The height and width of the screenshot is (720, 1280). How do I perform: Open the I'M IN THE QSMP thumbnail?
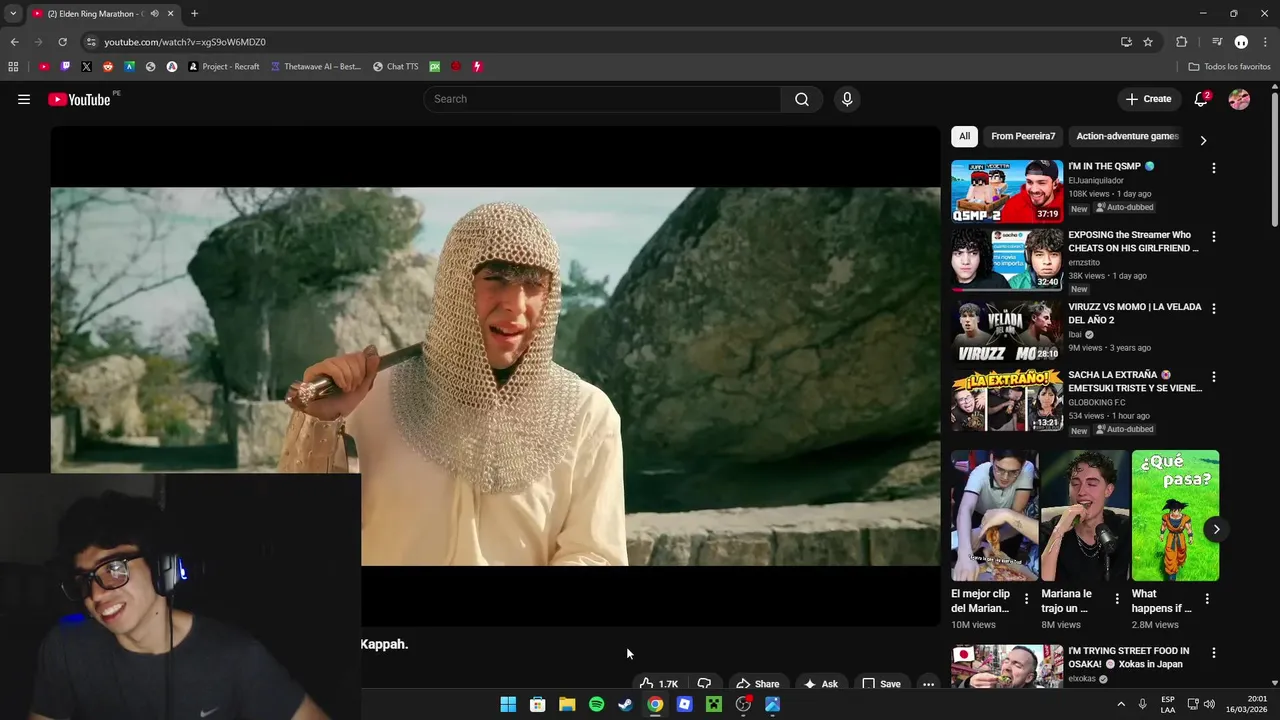click(1007, 191)
